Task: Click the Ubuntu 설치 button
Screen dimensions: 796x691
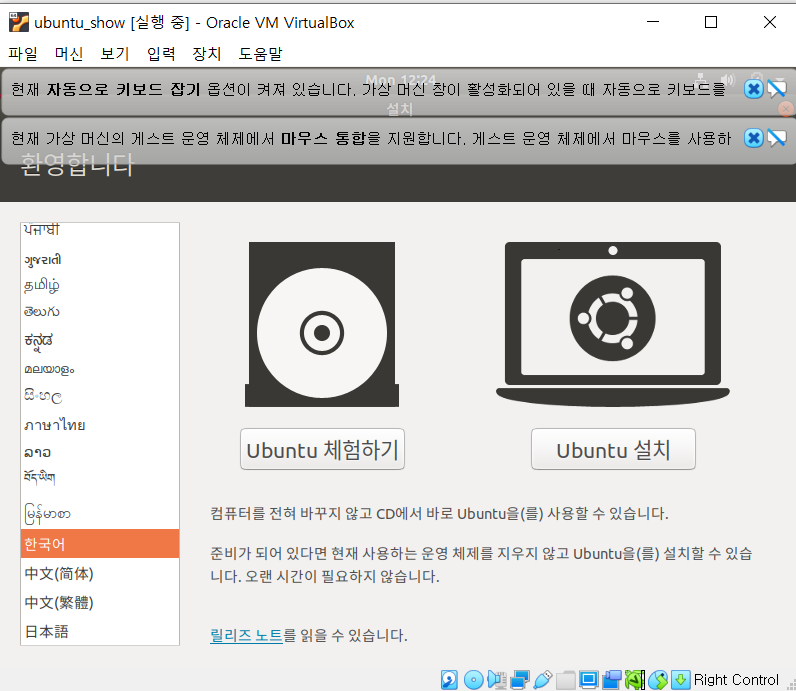Action: (613, 449)
